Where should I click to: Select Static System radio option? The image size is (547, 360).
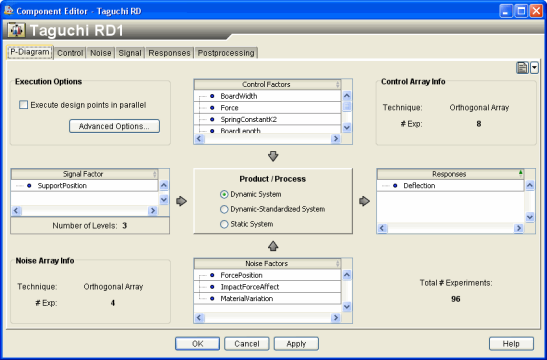224,224
